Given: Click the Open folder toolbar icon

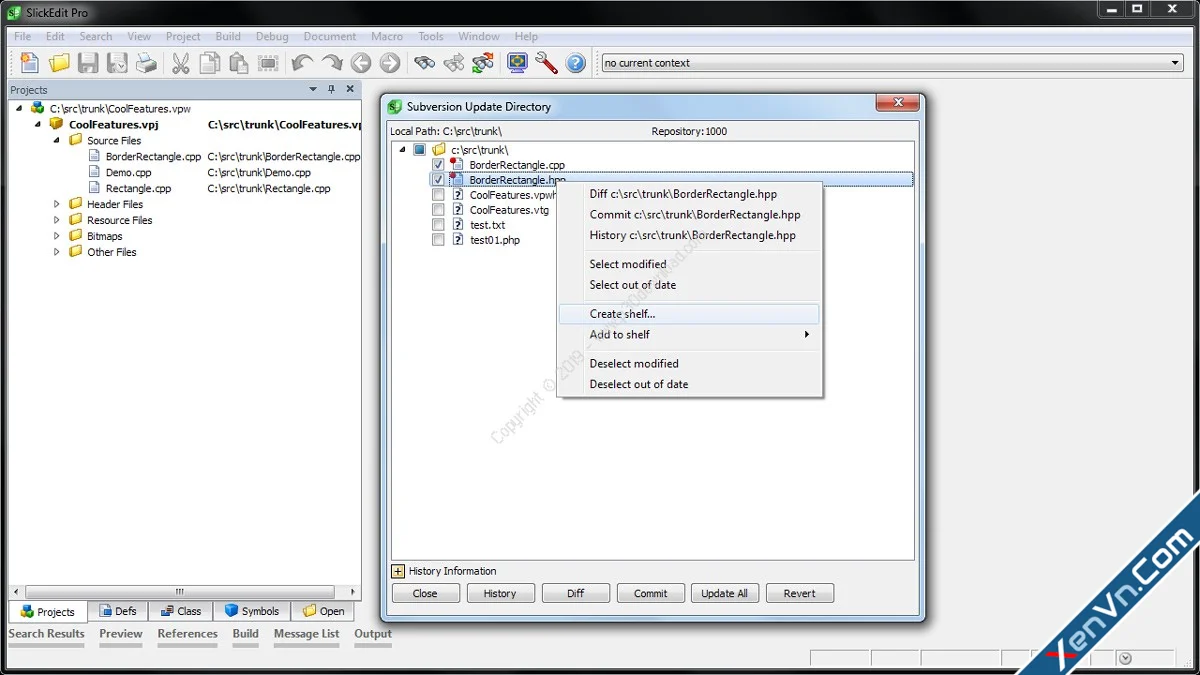Looking at the screenshot, I should point(59,63).
